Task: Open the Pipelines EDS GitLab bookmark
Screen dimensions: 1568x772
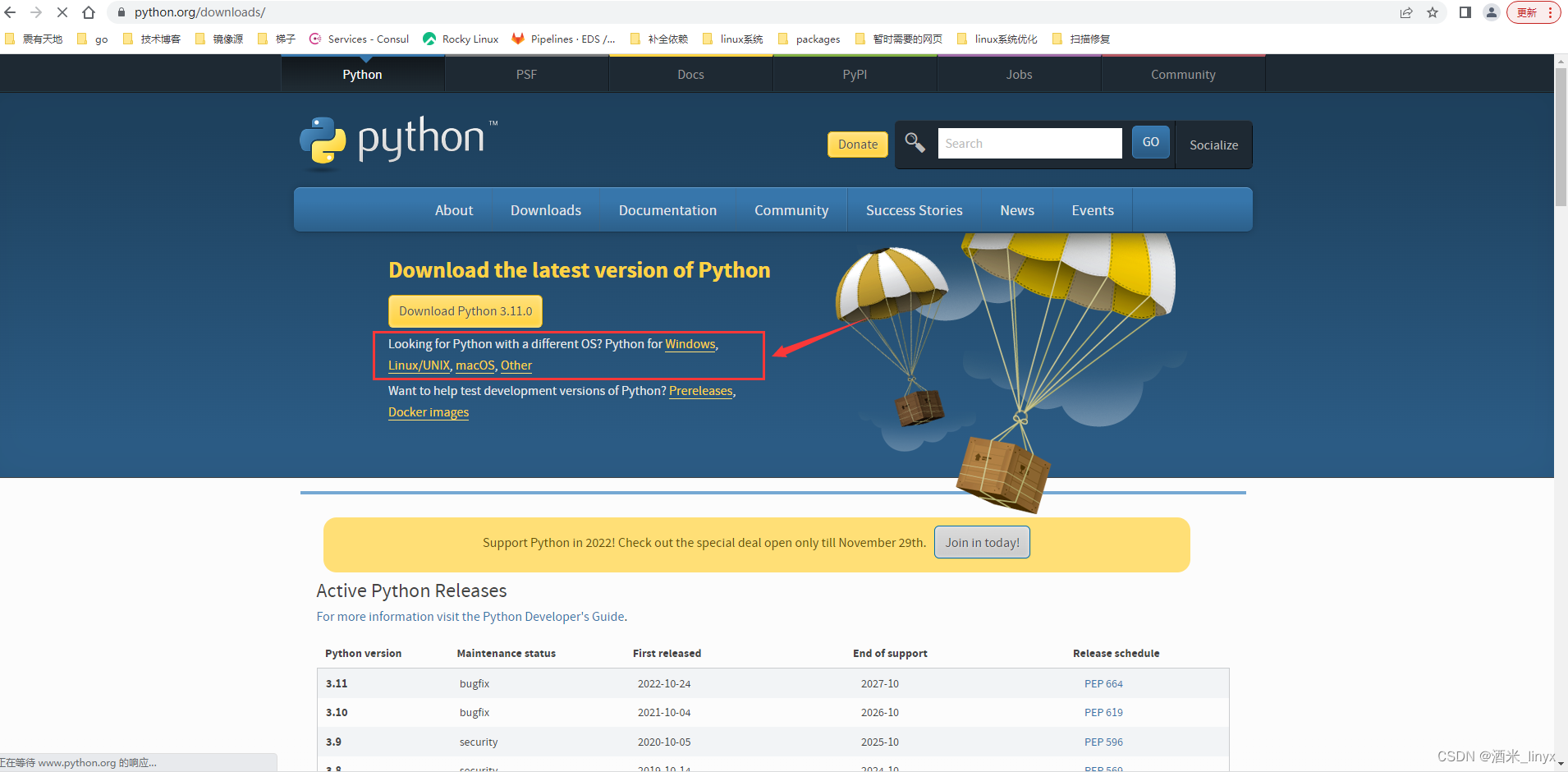Action: 563,39
